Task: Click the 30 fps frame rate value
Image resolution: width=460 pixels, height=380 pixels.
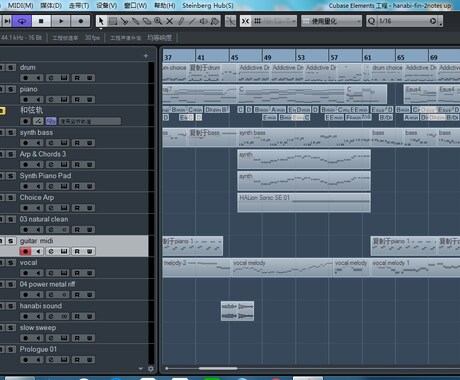Action: [92, 38]
